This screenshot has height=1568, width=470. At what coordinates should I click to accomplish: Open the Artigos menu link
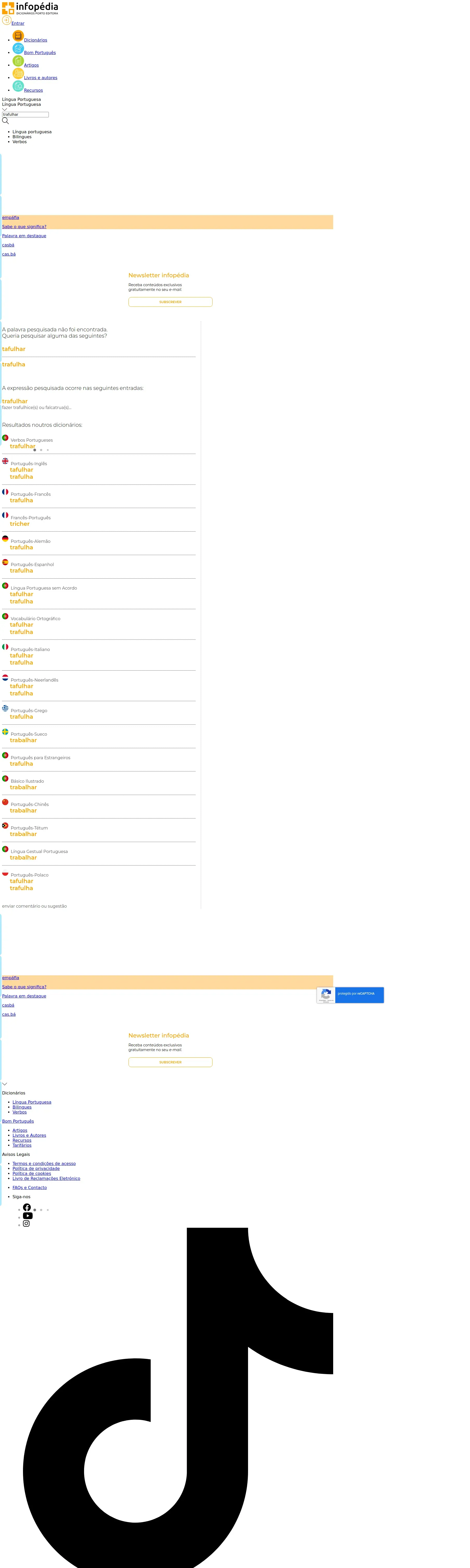coord(31,65)
